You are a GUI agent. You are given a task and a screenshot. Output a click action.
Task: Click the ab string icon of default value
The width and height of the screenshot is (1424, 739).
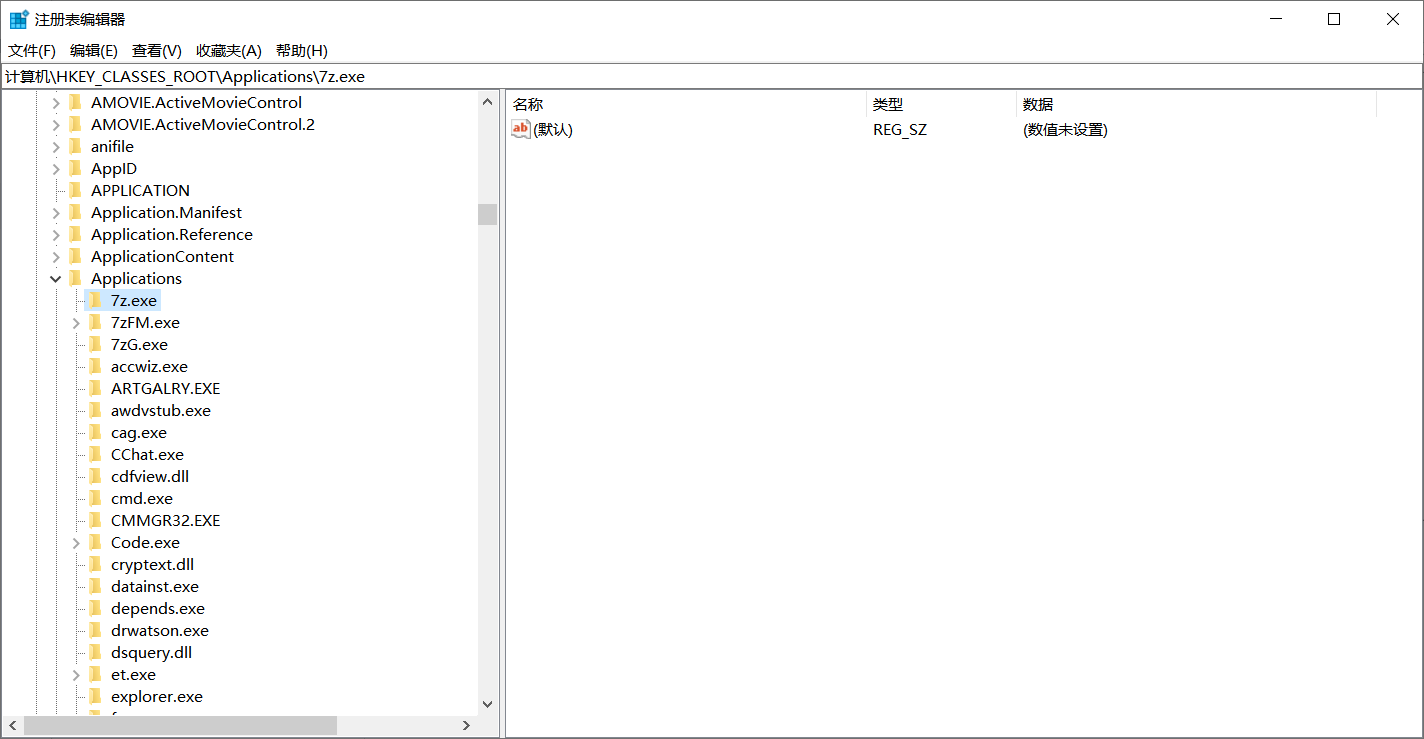520,129
